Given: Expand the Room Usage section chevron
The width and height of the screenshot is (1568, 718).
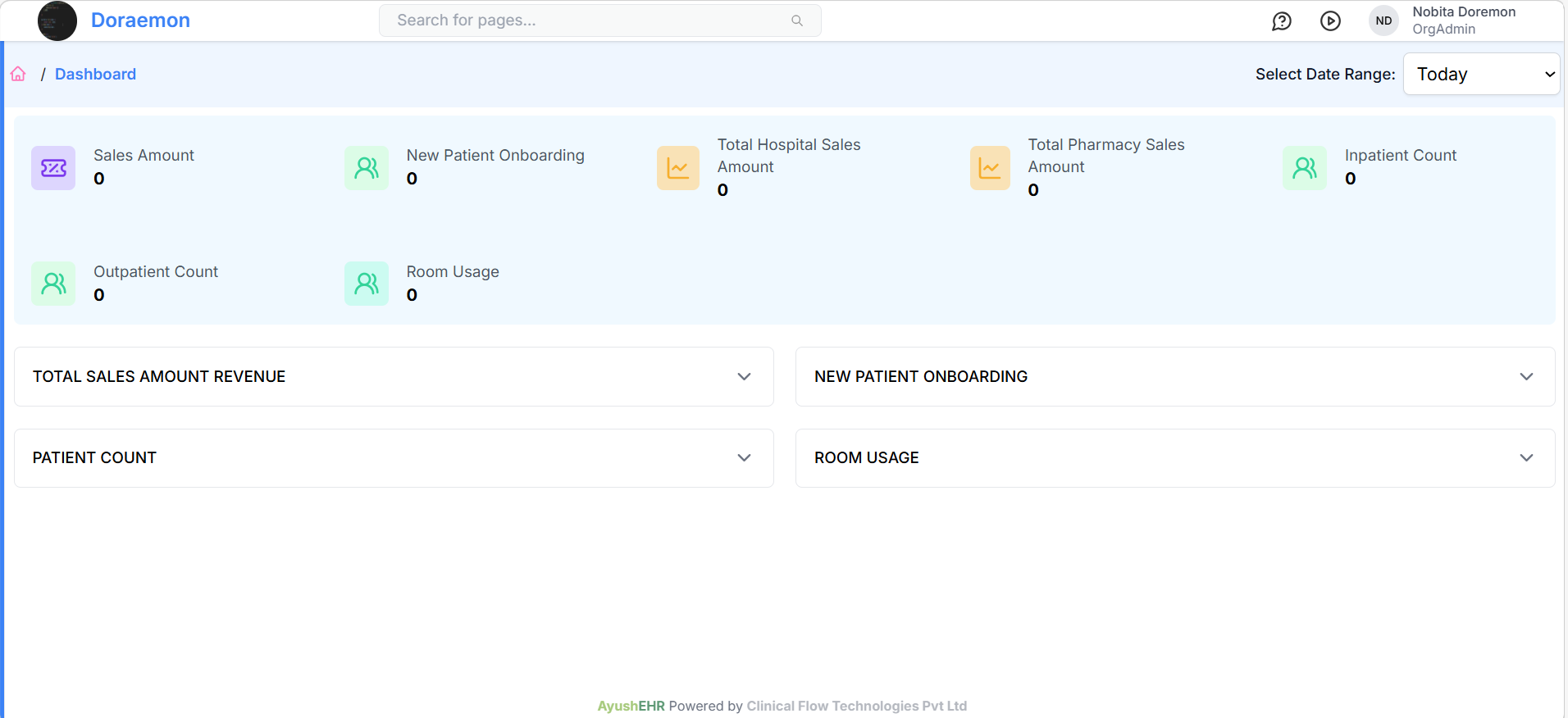Looking at the screenshot, I should click(1525, 458).
